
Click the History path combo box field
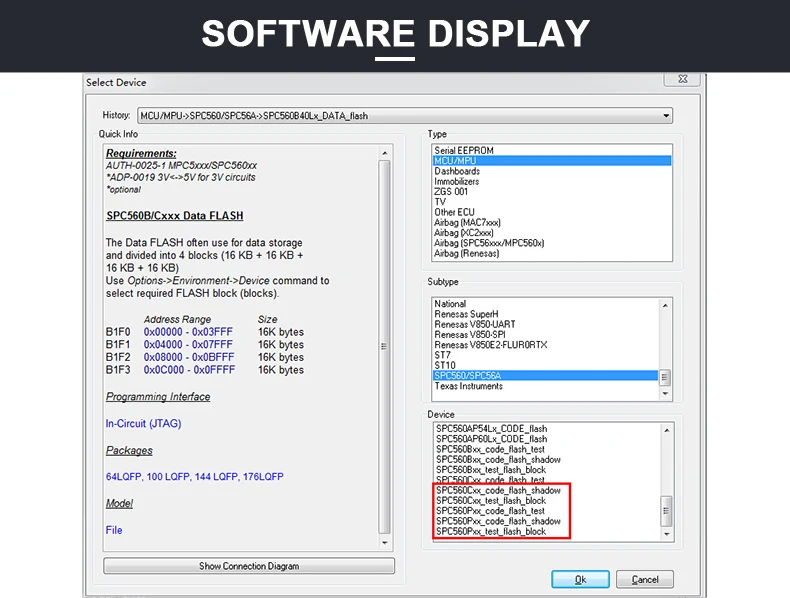coord(405,116)
